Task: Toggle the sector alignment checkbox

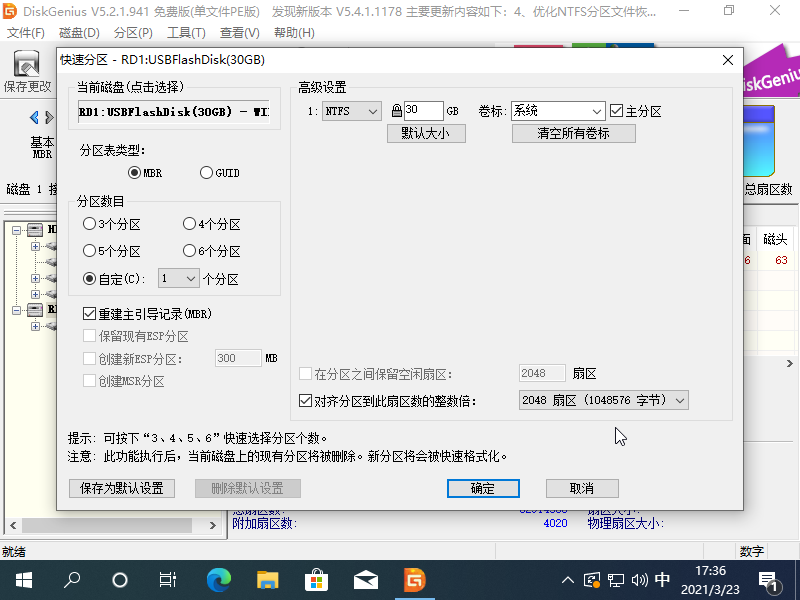Action: [x=305, y=400]
